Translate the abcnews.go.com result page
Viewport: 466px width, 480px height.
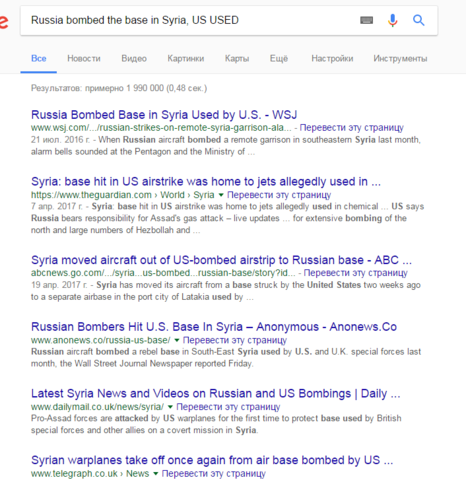click(x=356, y=273)
